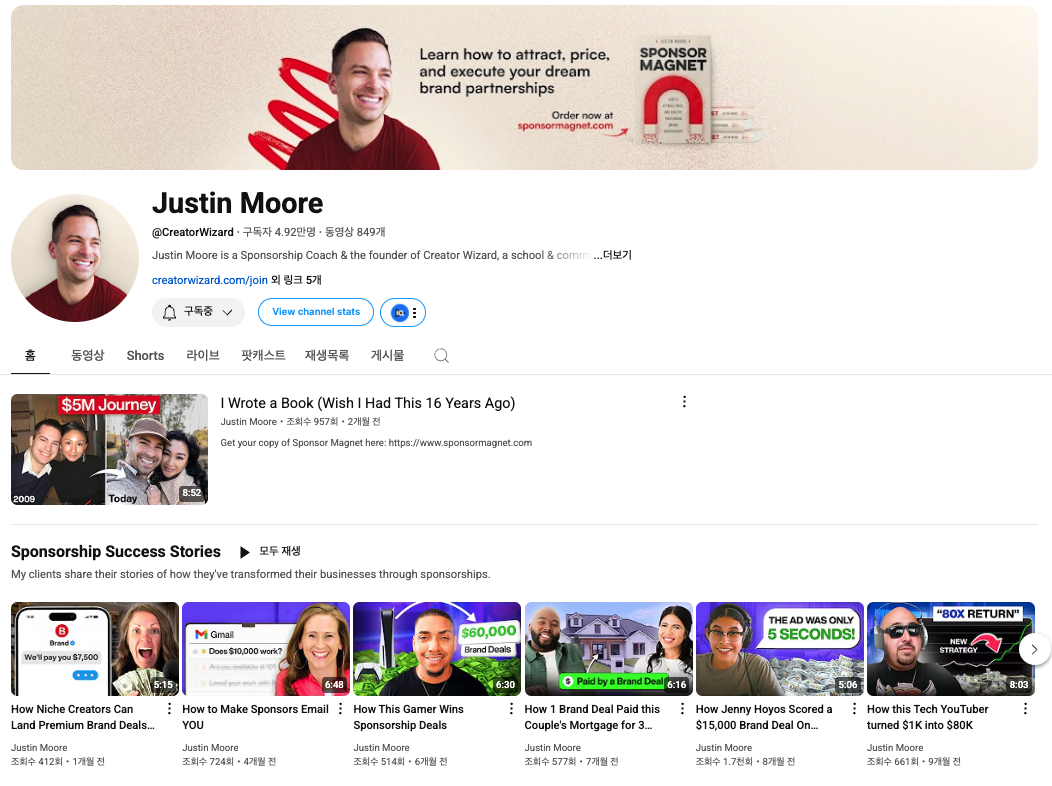This screenshot has height=786, width=1052.
Task: Play the $5M Journey featured video thumbnail
Action: 109,449
